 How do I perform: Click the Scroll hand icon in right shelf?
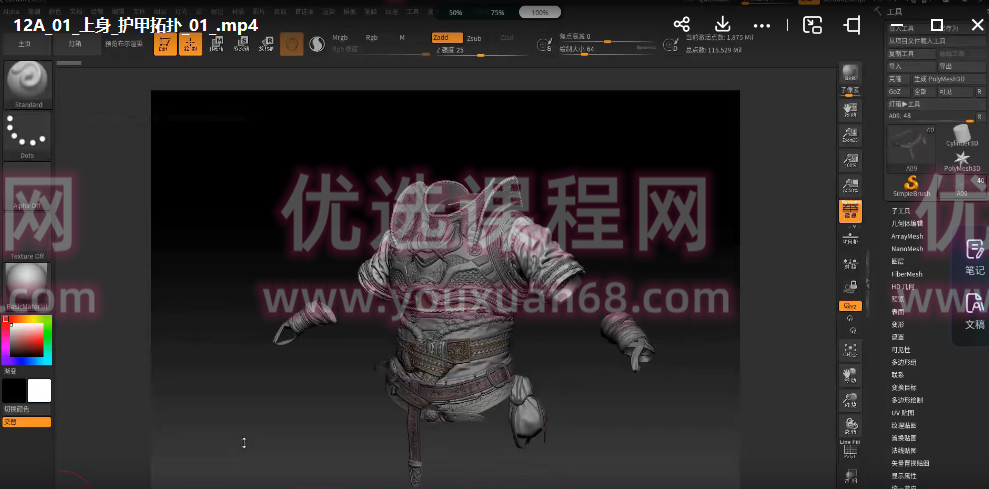point(850,111)
